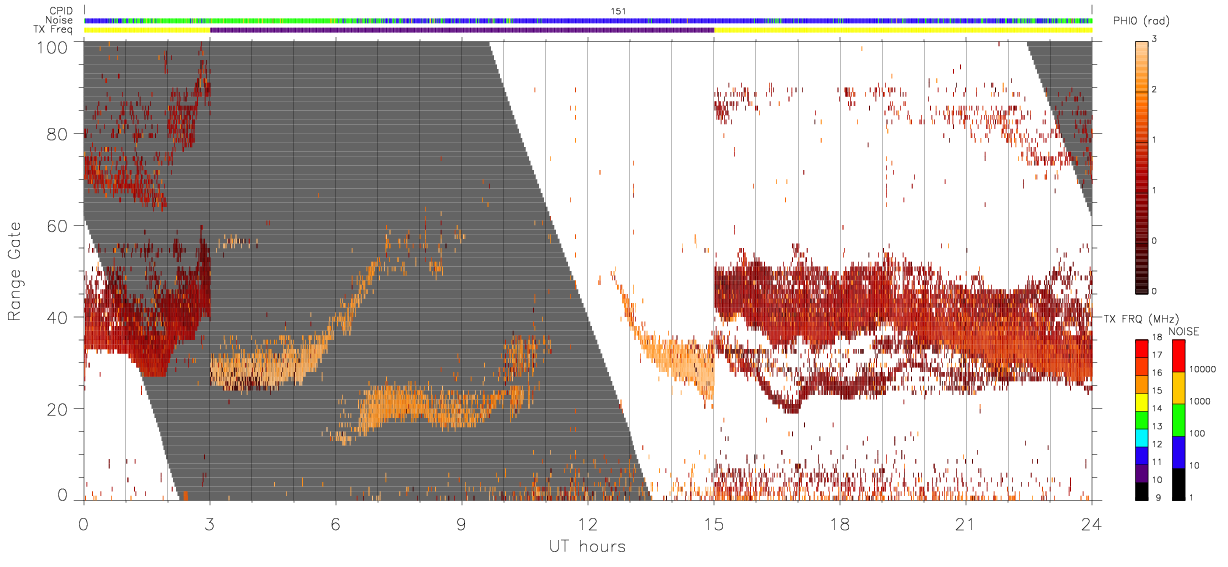Click Range Gate tick label "60"
This screenshot has height=567, width=1228.
point(58,226)
